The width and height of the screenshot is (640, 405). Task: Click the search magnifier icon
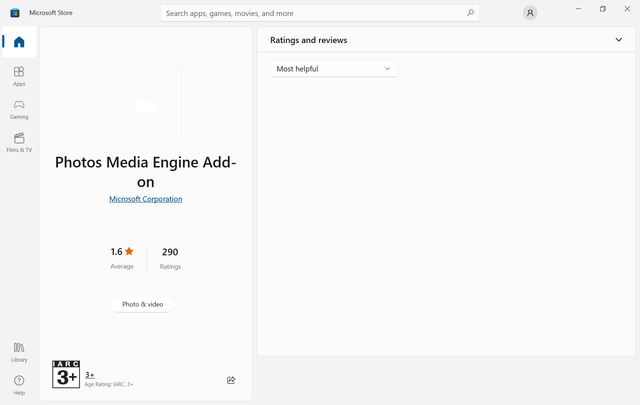[x=470, y=13]
